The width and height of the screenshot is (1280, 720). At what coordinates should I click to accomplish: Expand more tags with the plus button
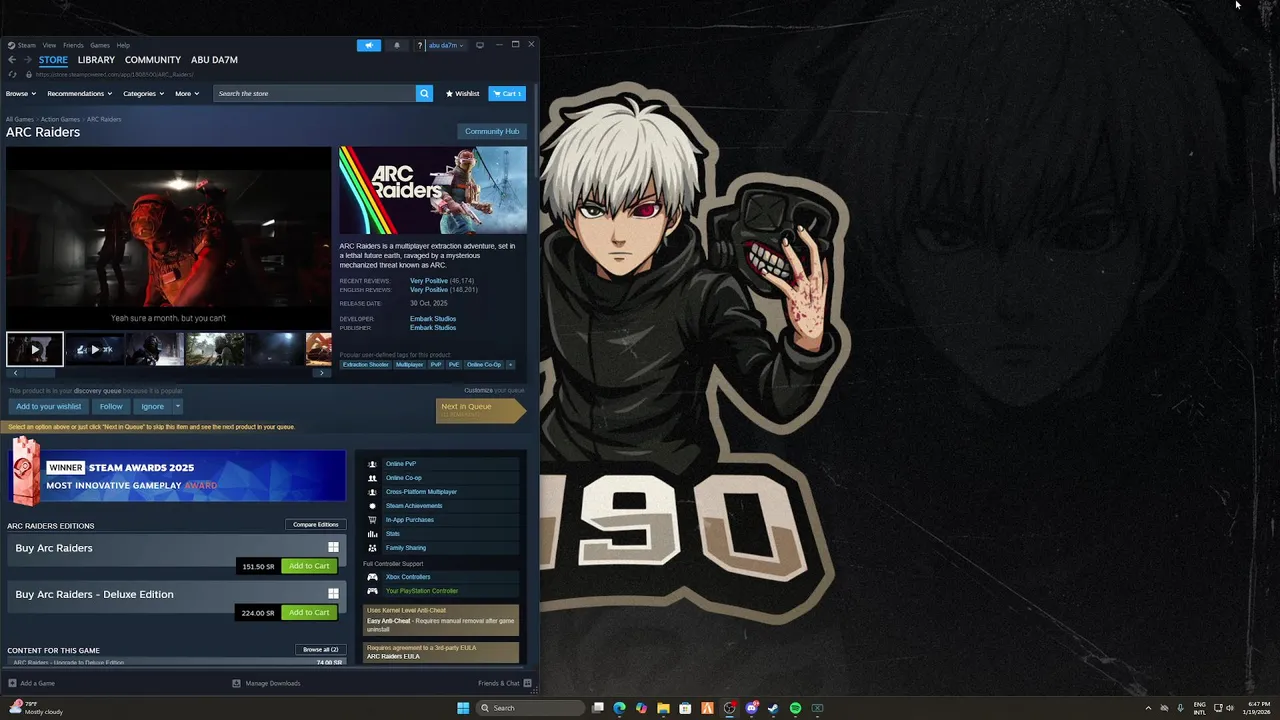coord(510,365)
